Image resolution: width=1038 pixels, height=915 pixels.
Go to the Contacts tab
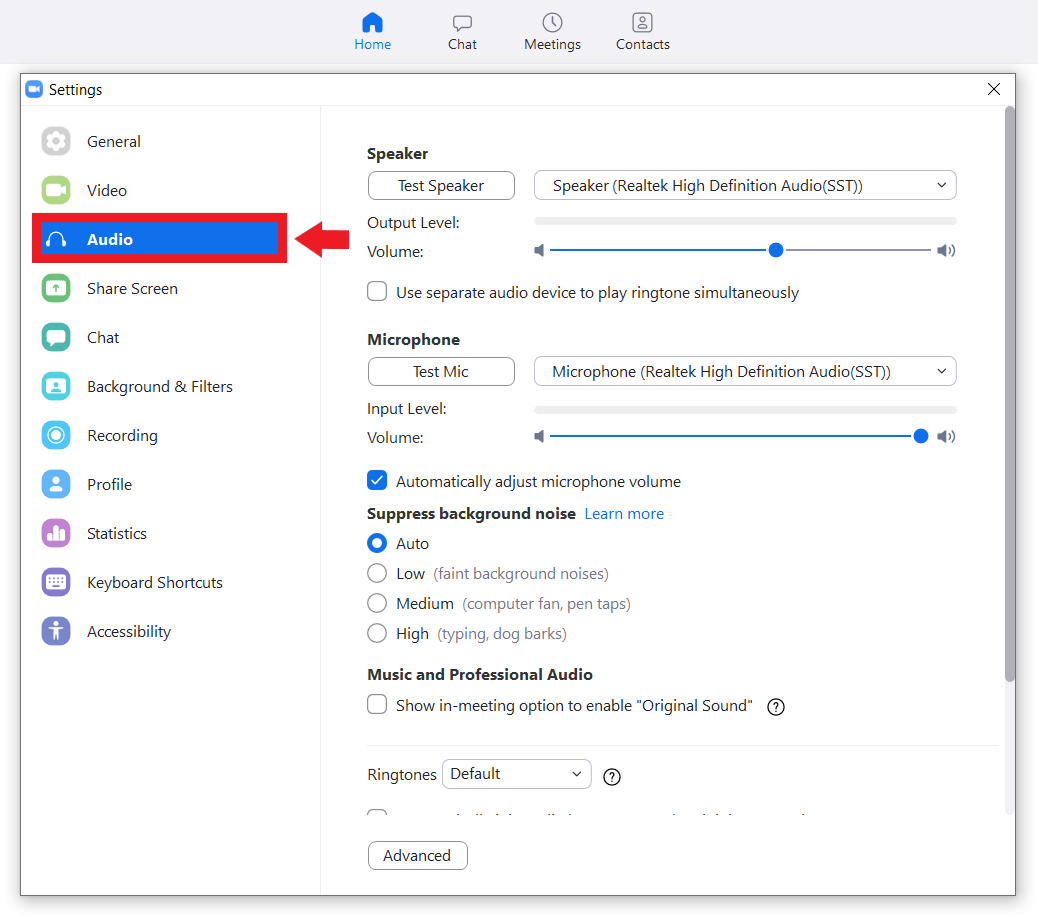click(642, 32)
